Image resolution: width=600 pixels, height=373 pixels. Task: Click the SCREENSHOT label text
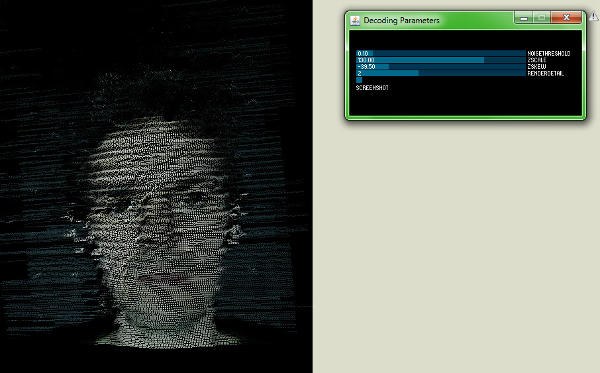372,88
